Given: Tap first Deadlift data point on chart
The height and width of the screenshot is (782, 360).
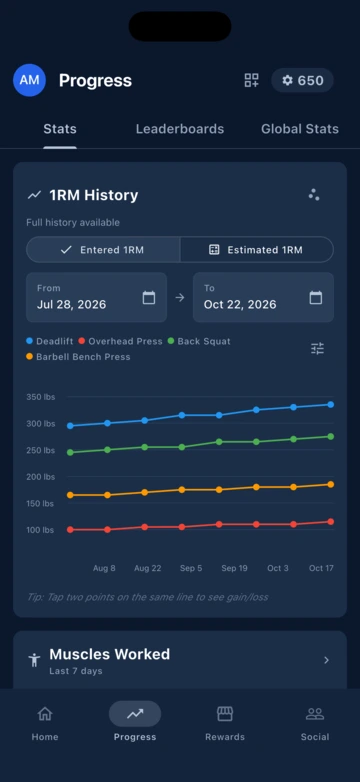Looking at the screenshot, I should click(70, 426).
